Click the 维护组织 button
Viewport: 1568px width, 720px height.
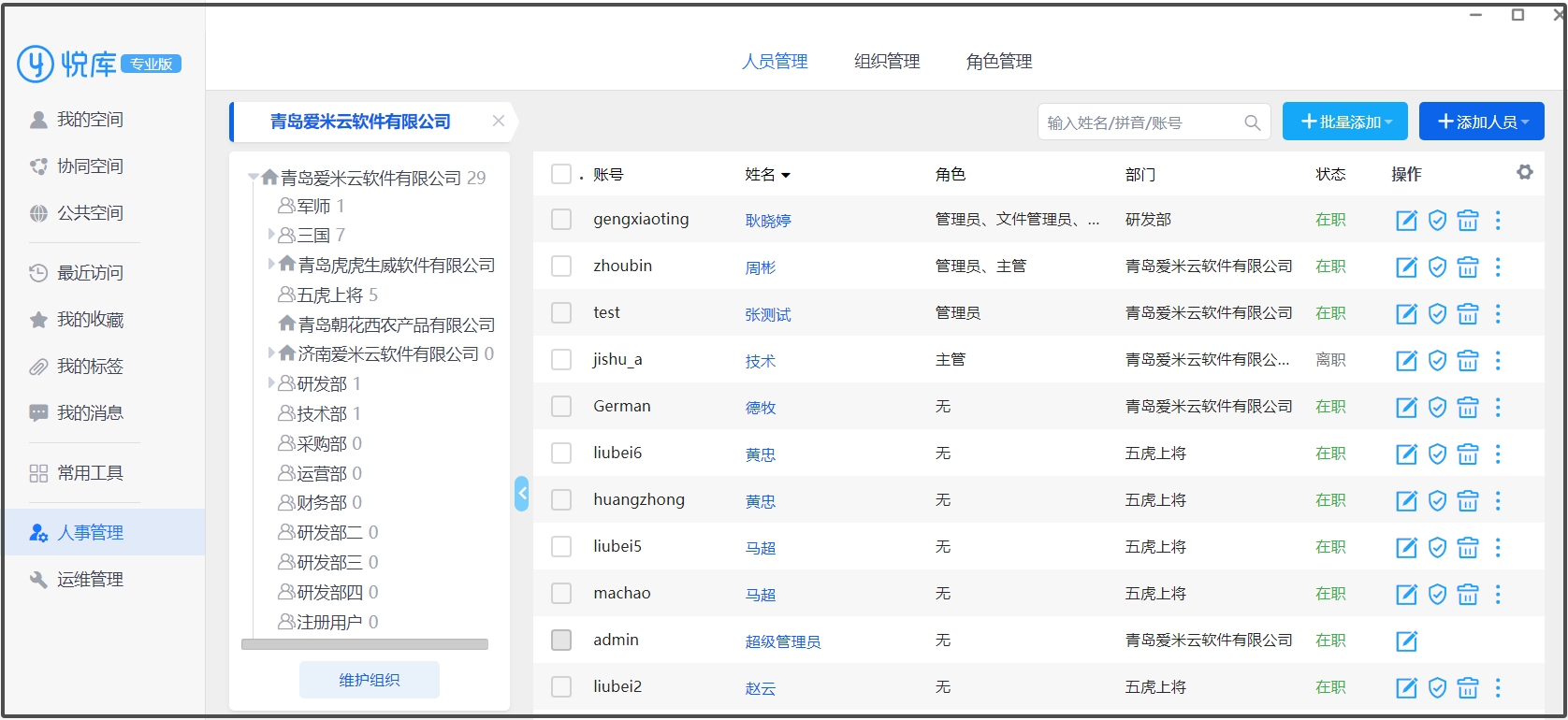tap(370, 680)
